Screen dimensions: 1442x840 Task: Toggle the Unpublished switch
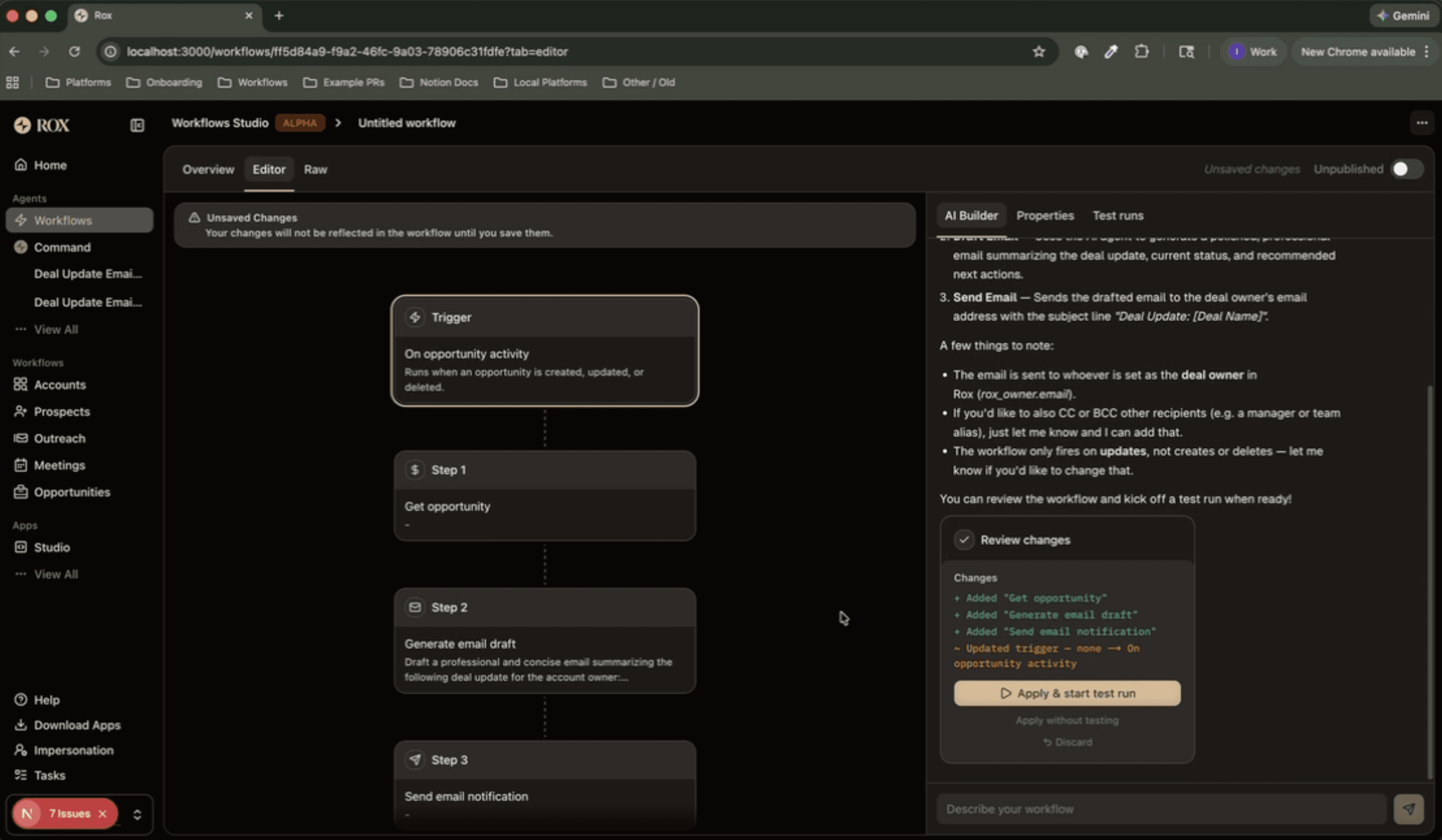pyautogui.click(x=1407, y=169)
